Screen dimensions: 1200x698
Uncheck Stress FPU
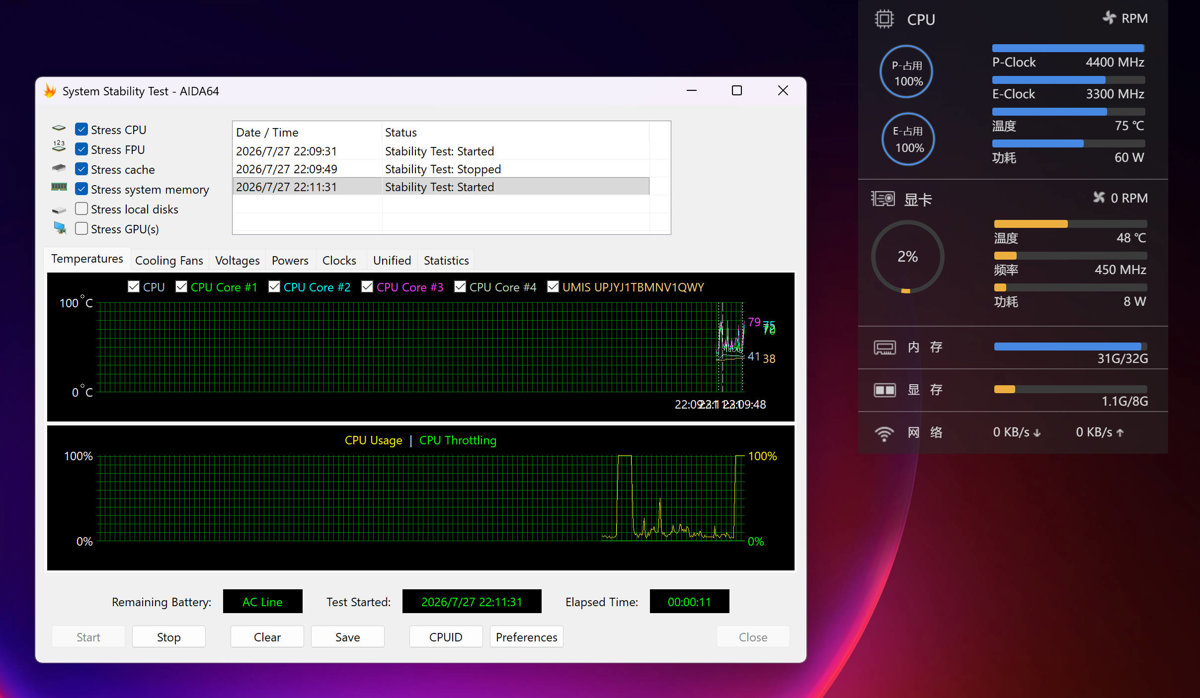point(82,149)
